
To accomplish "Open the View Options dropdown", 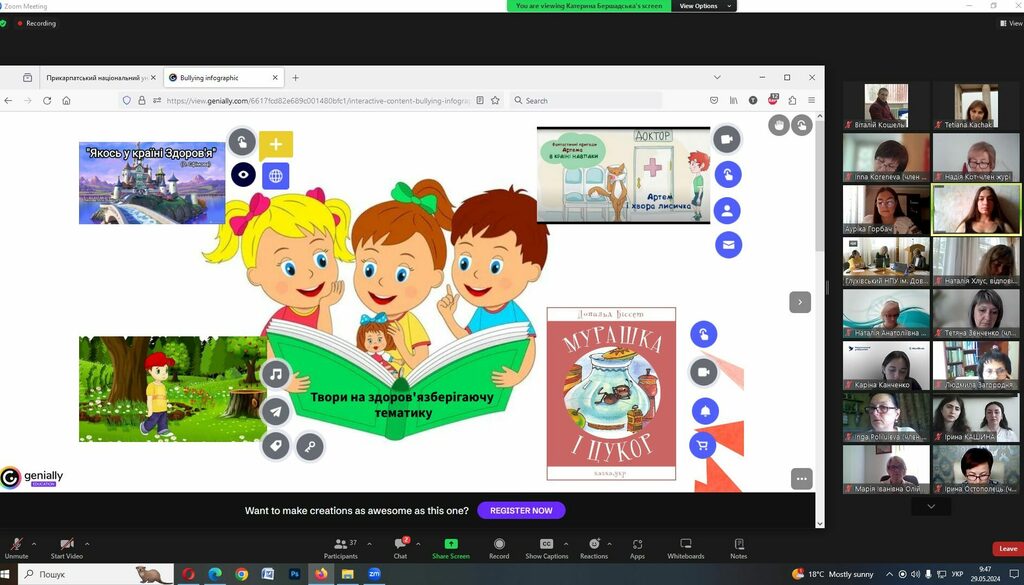I will (704, 6).
